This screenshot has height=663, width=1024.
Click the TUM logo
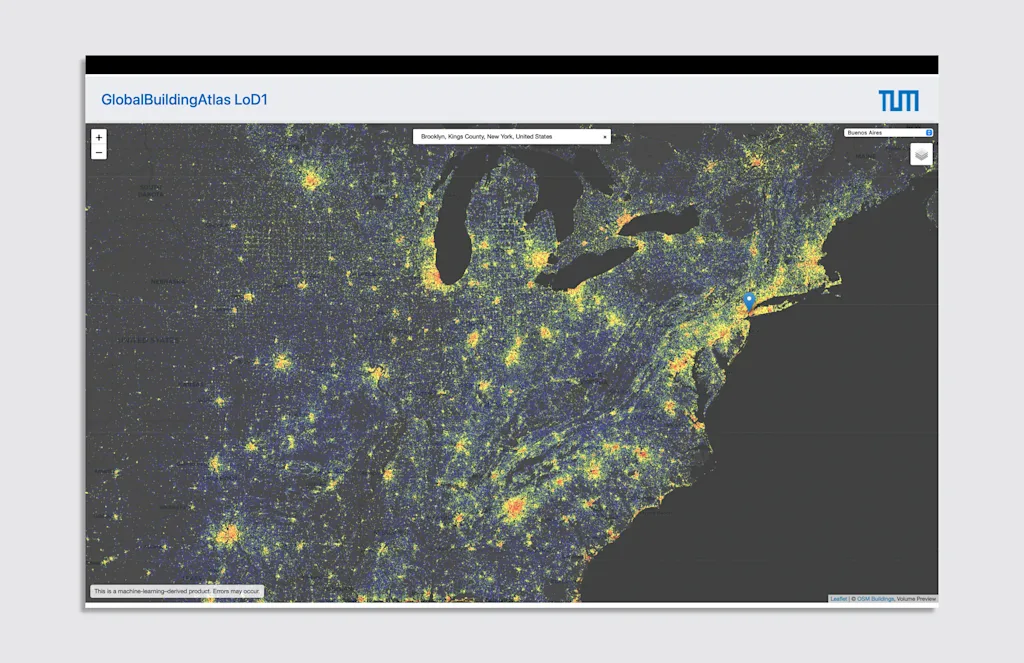898,100
